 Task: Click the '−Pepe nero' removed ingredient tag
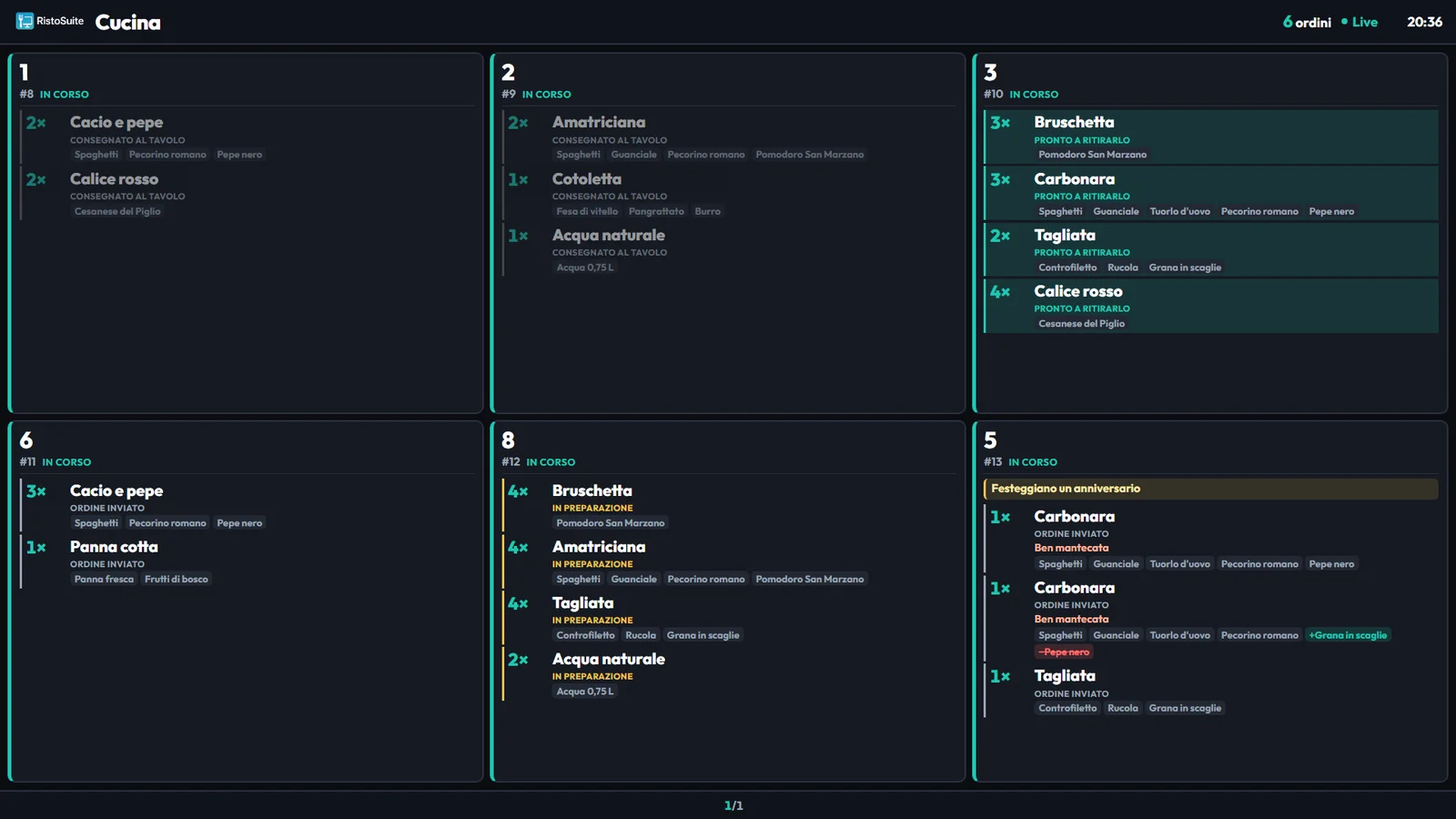click(1064, 652)
